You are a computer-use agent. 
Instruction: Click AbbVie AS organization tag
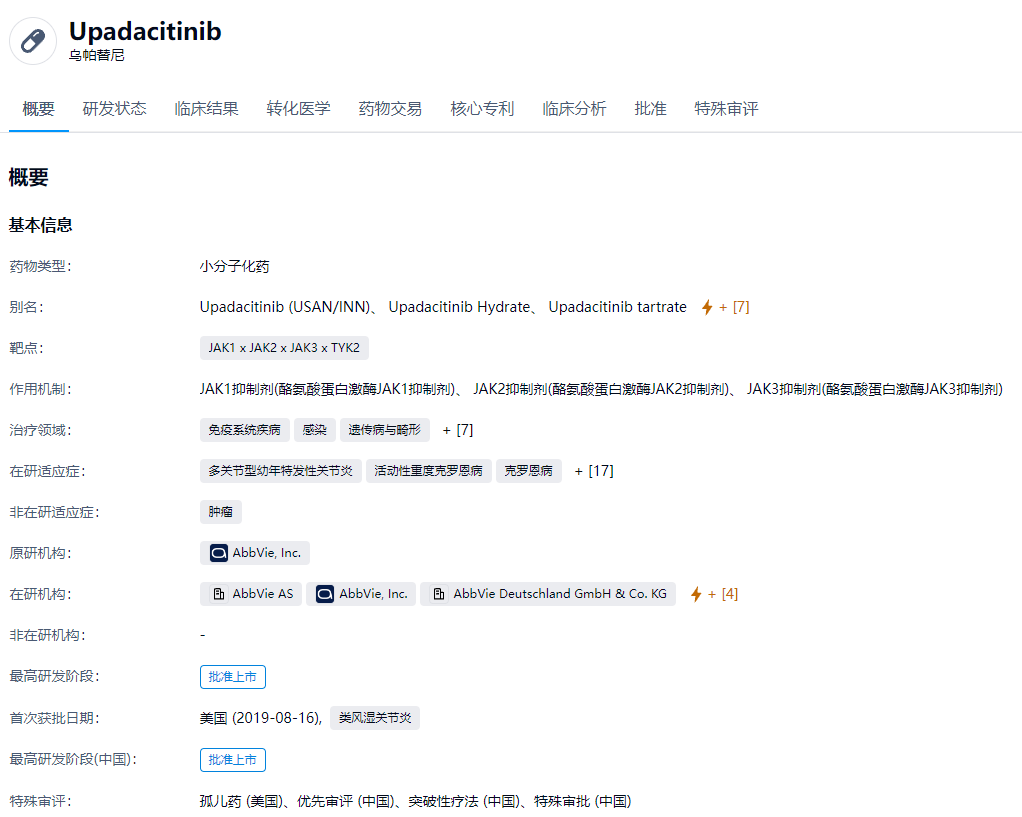tap(251, 594)
